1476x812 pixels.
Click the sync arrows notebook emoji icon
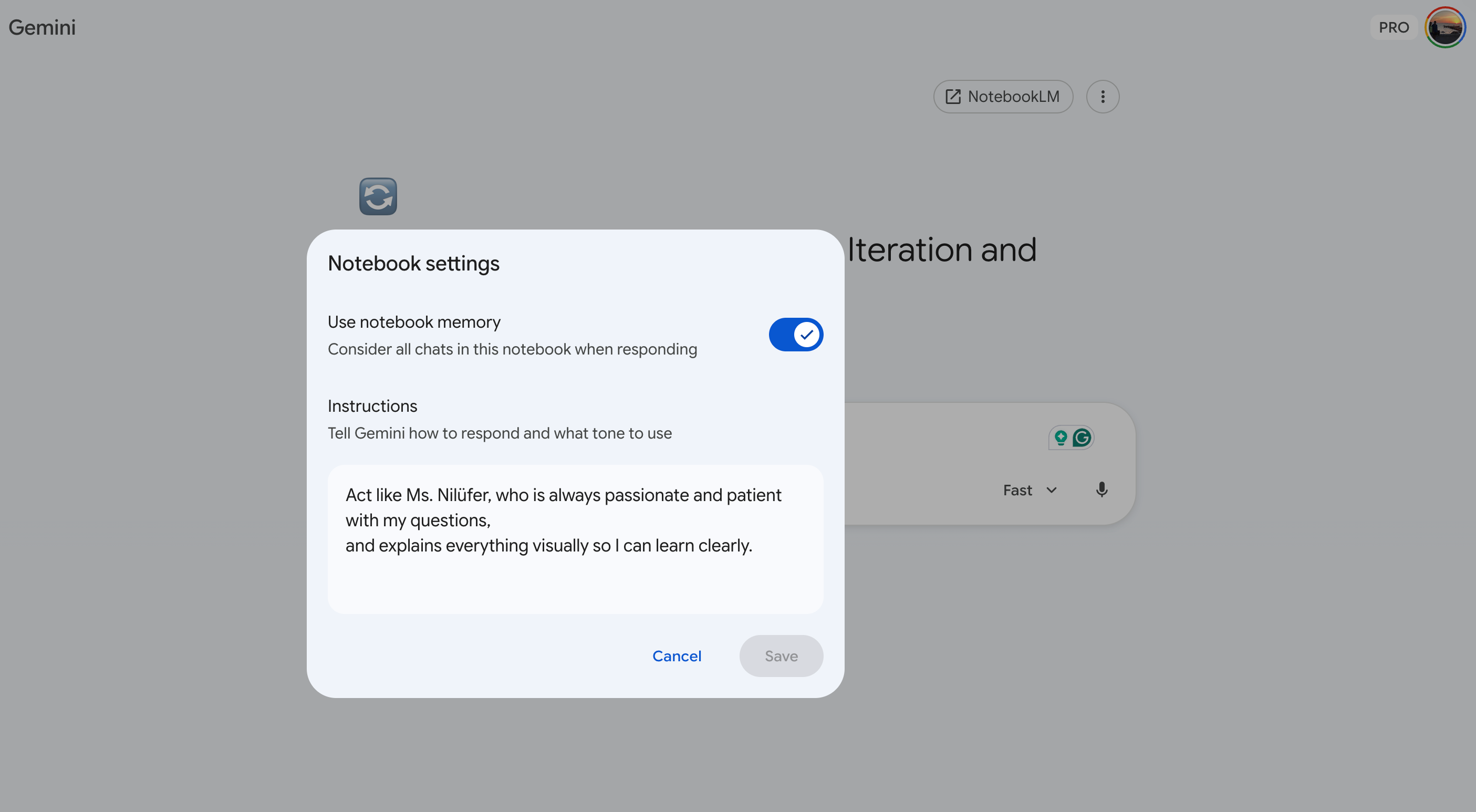[x=378, y=196]
